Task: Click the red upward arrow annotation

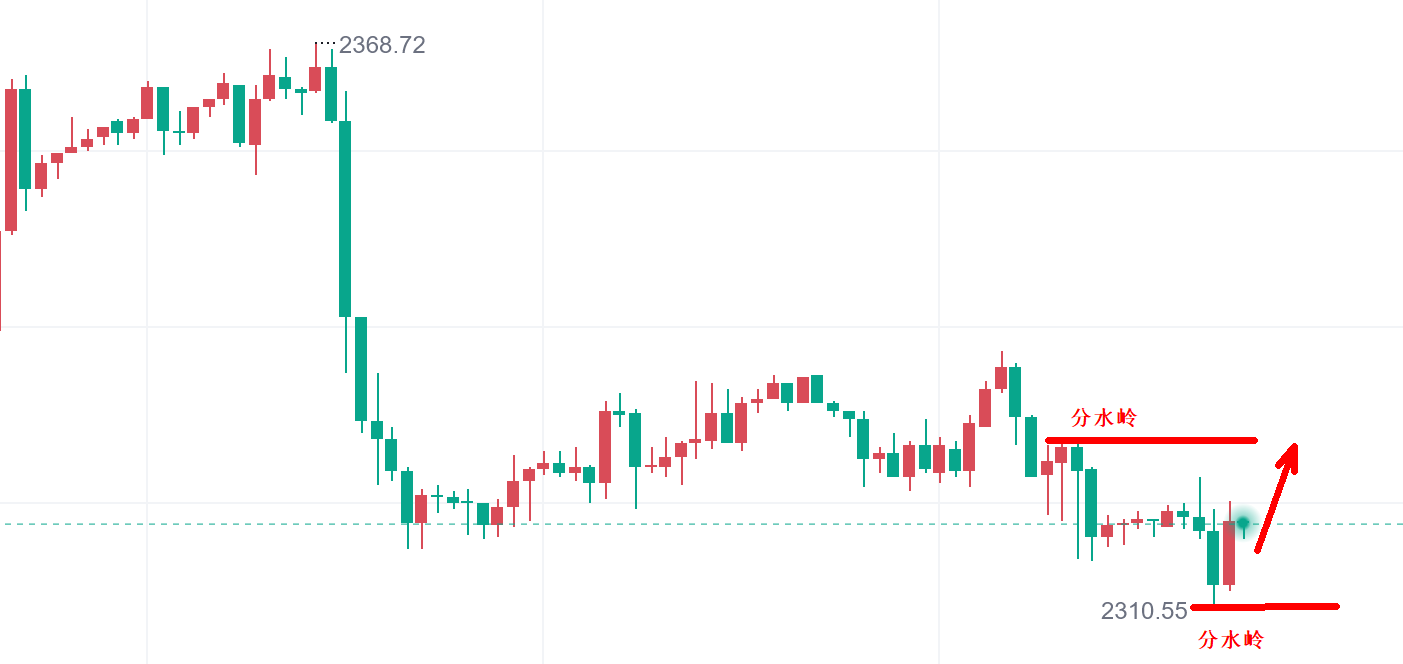Action: (1276, 497)
